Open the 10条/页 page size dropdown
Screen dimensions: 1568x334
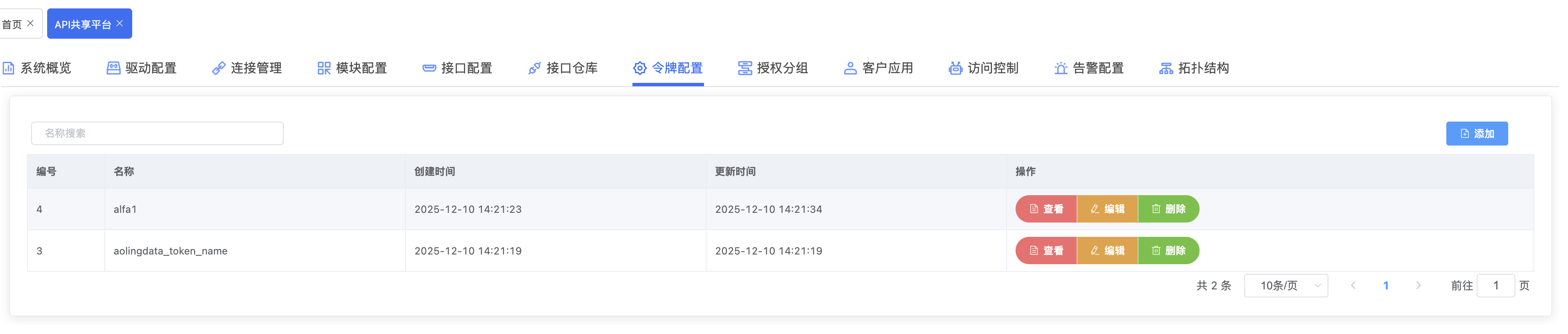click(1285, 286)
